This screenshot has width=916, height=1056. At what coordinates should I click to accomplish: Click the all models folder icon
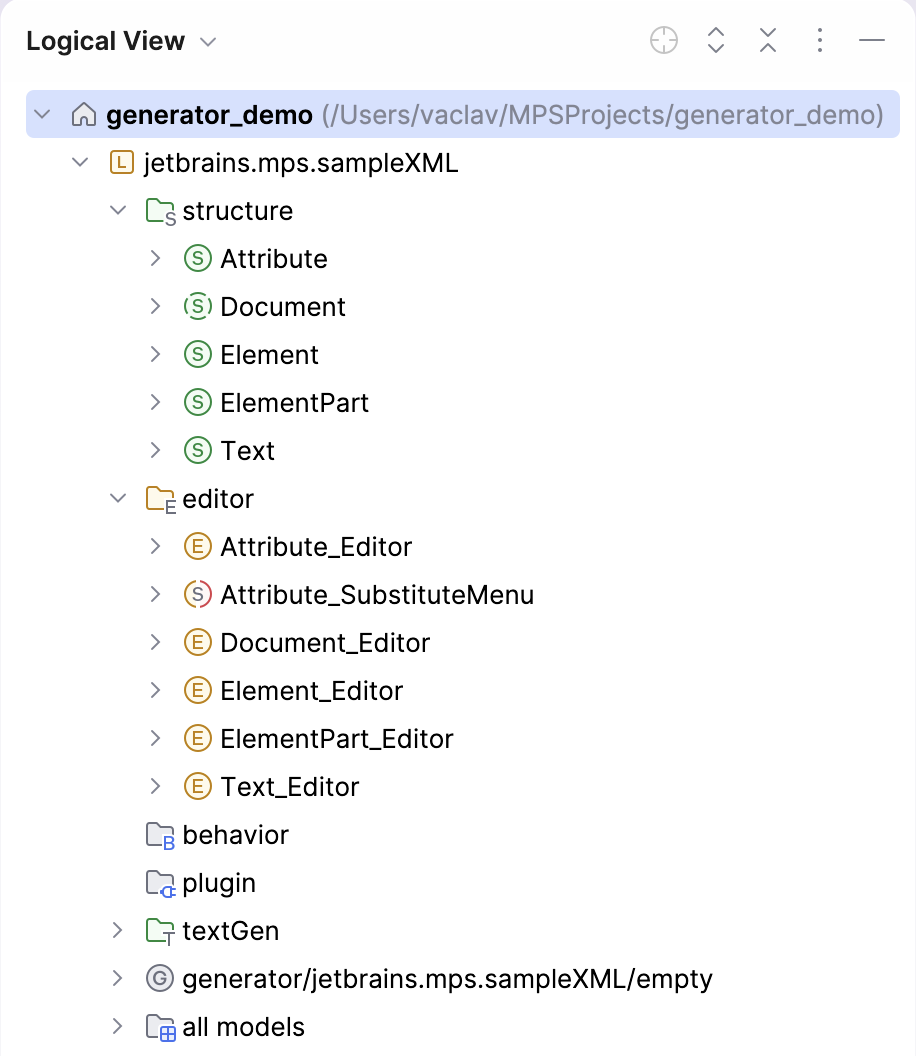(161, 1028)
